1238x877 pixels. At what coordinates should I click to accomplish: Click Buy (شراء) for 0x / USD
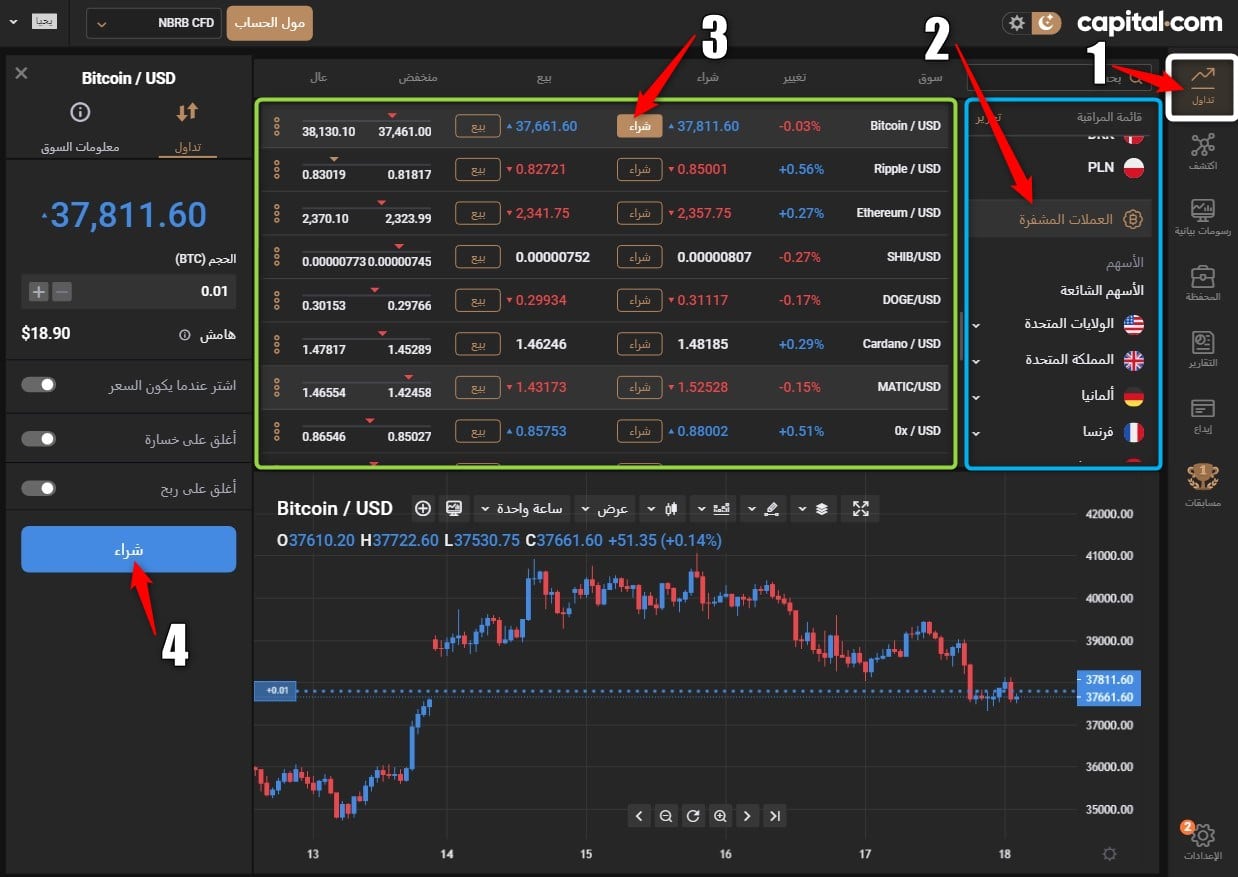pos(639,431)
